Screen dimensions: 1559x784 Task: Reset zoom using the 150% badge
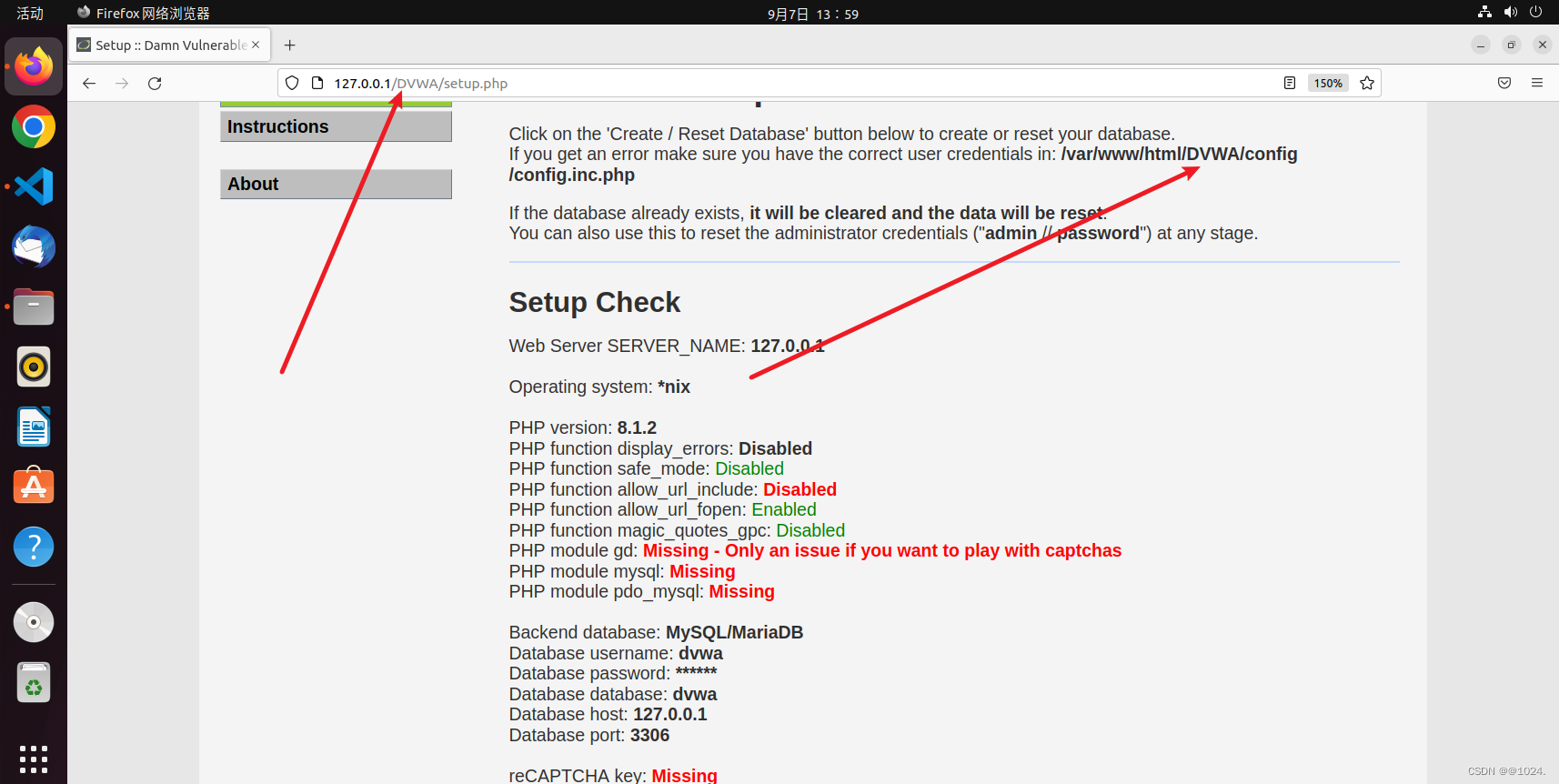pos(1328,83)
